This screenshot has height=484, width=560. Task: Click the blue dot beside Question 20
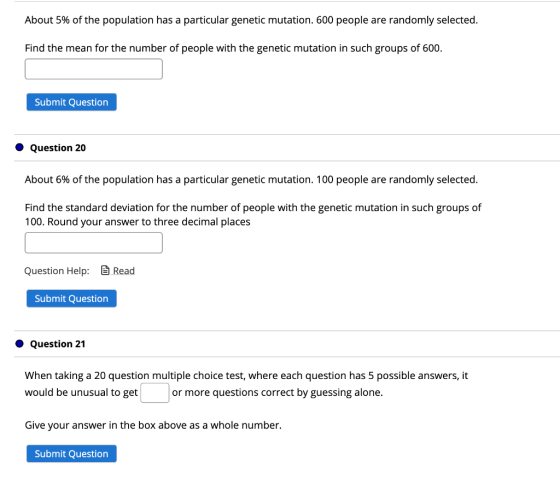click(x=19, y=147)
